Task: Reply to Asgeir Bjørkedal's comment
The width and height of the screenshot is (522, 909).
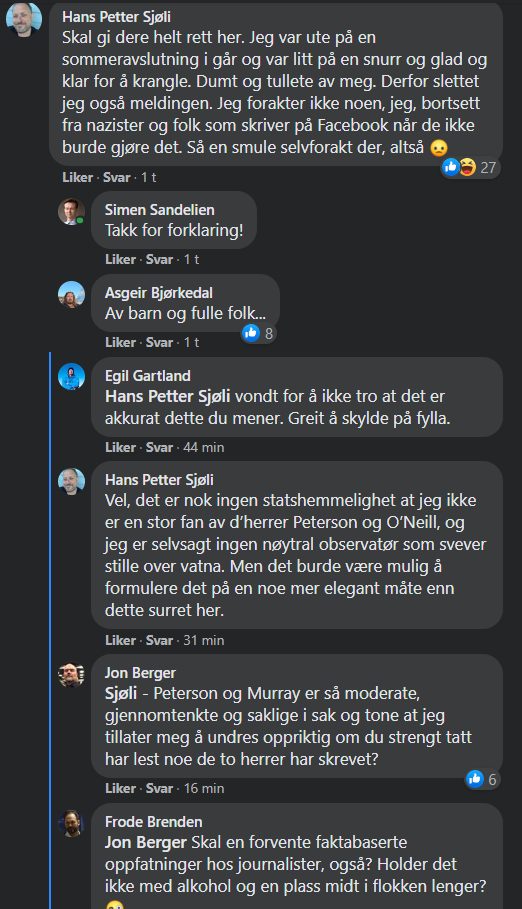Action: click(160, 343)
